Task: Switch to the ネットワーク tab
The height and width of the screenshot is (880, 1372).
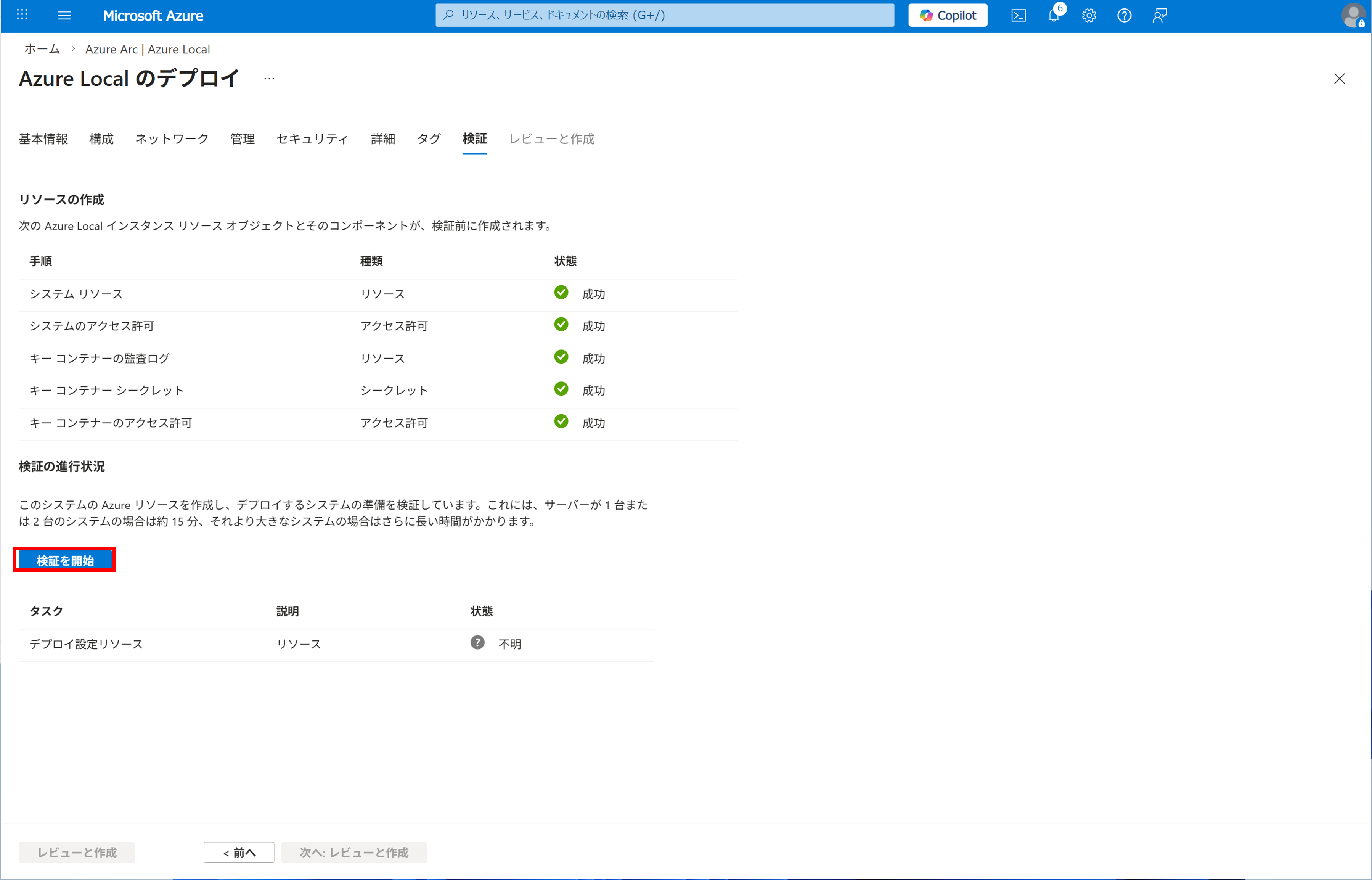Action: point(172,139)
